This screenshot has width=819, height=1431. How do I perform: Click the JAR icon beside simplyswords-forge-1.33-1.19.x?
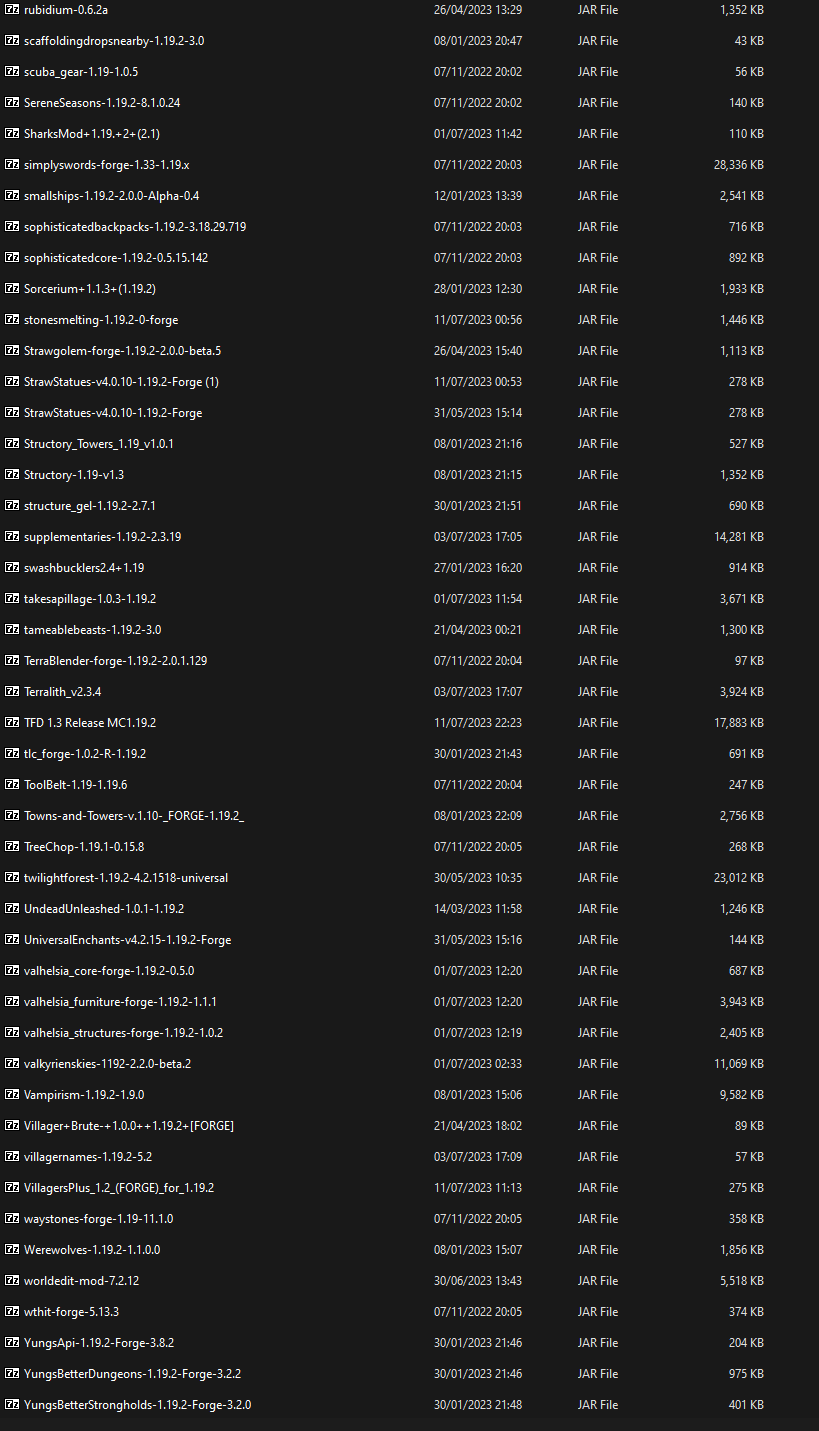tap(12, 164)
